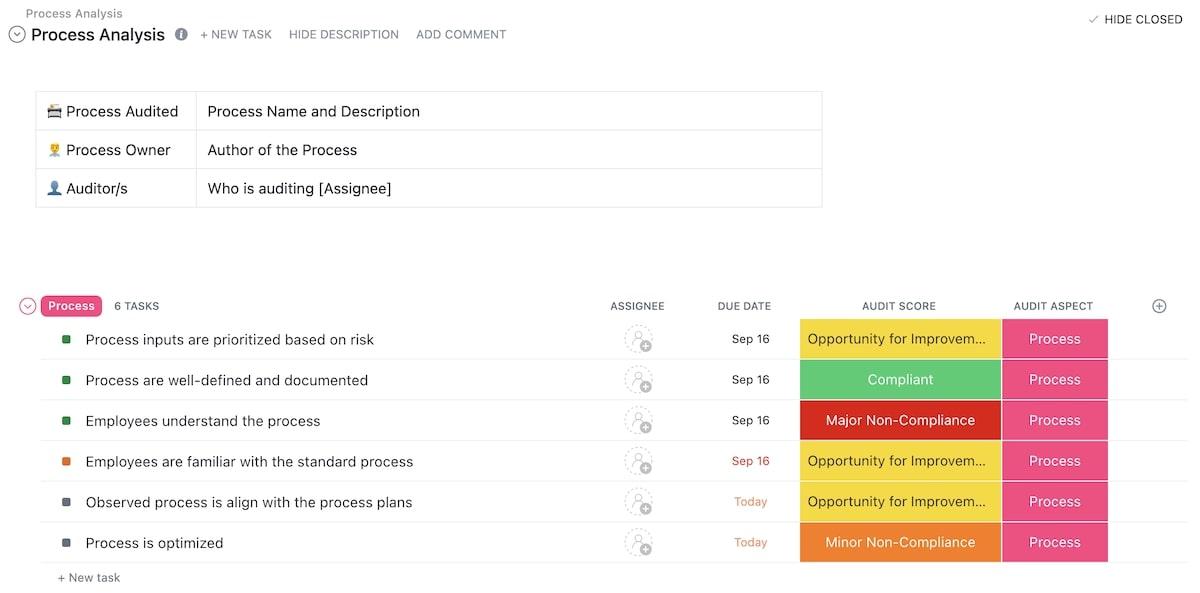Assign user to Process inputs are prioritized task
This screenshot has height=593, width=1200.
(x=638, y=339)
